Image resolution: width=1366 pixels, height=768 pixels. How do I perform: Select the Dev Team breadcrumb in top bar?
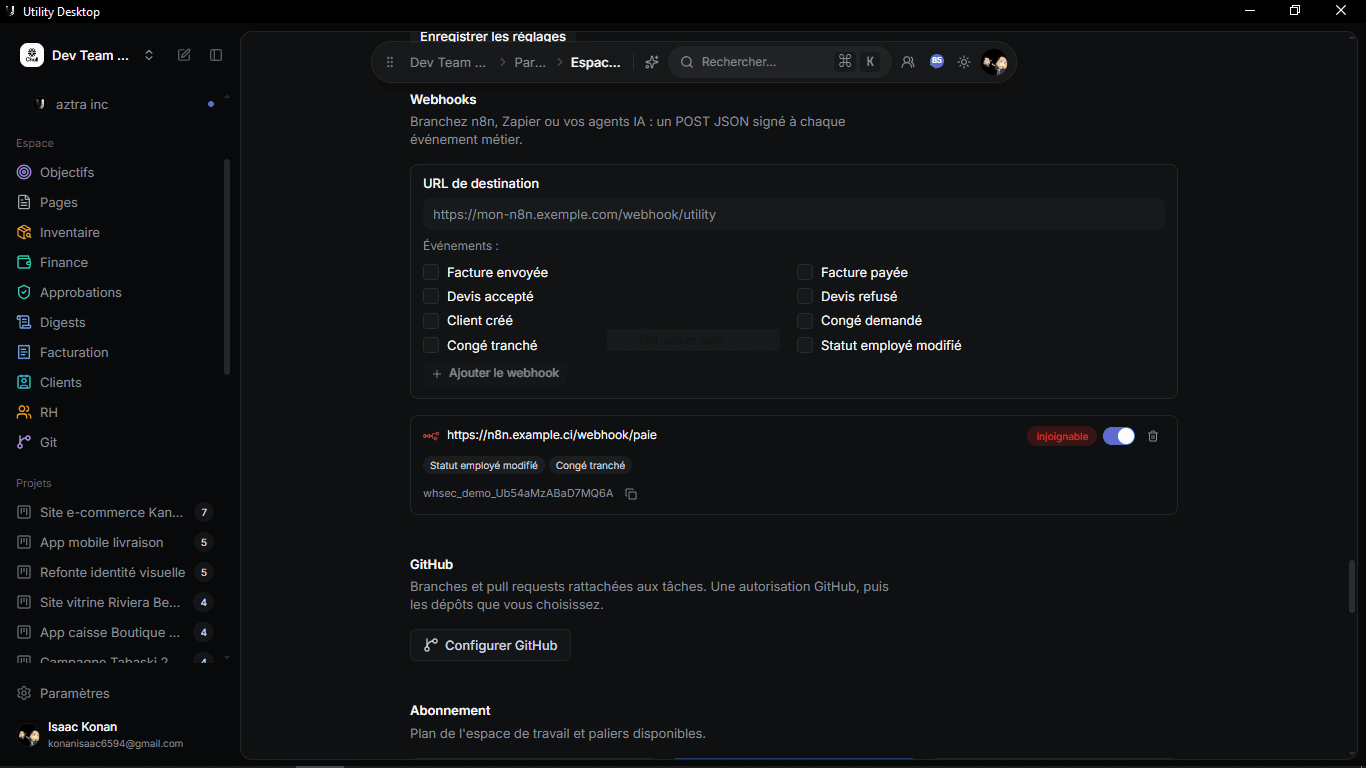[x=448, y=62]
